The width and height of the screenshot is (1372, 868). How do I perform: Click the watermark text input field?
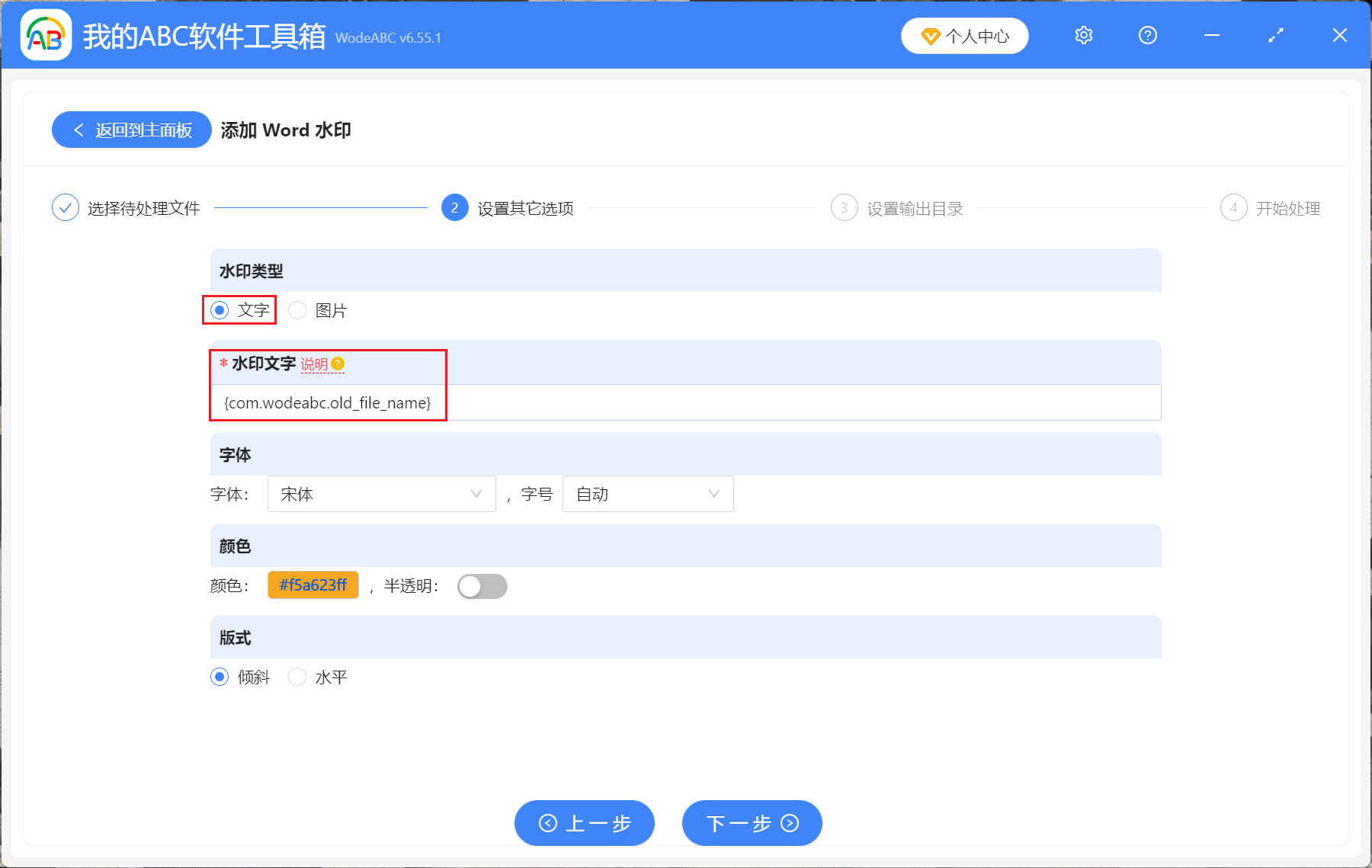pos(686,402)
